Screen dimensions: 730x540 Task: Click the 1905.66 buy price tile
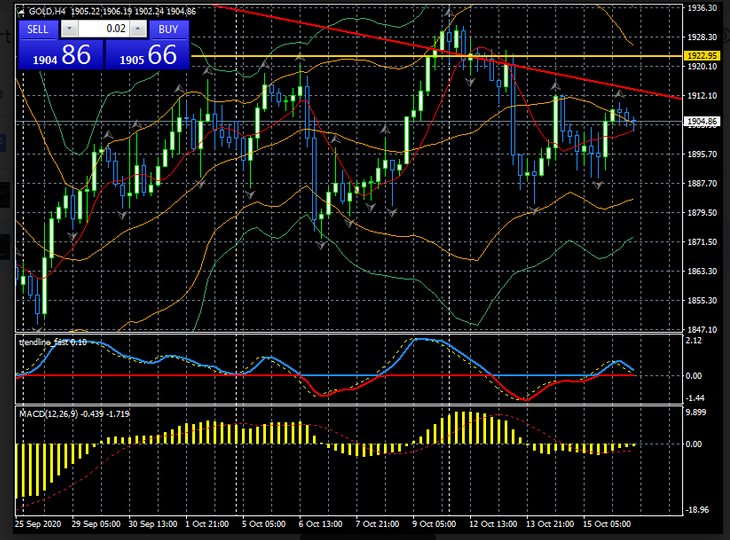click(148, 55)
